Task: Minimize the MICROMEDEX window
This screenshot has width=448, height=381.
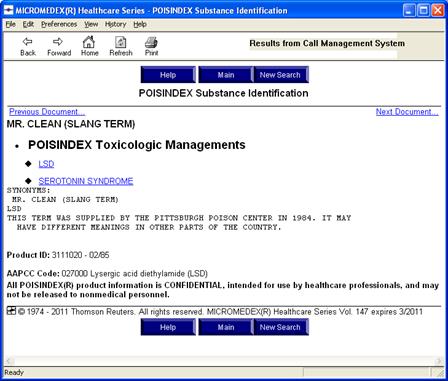Action: point(409,11)
